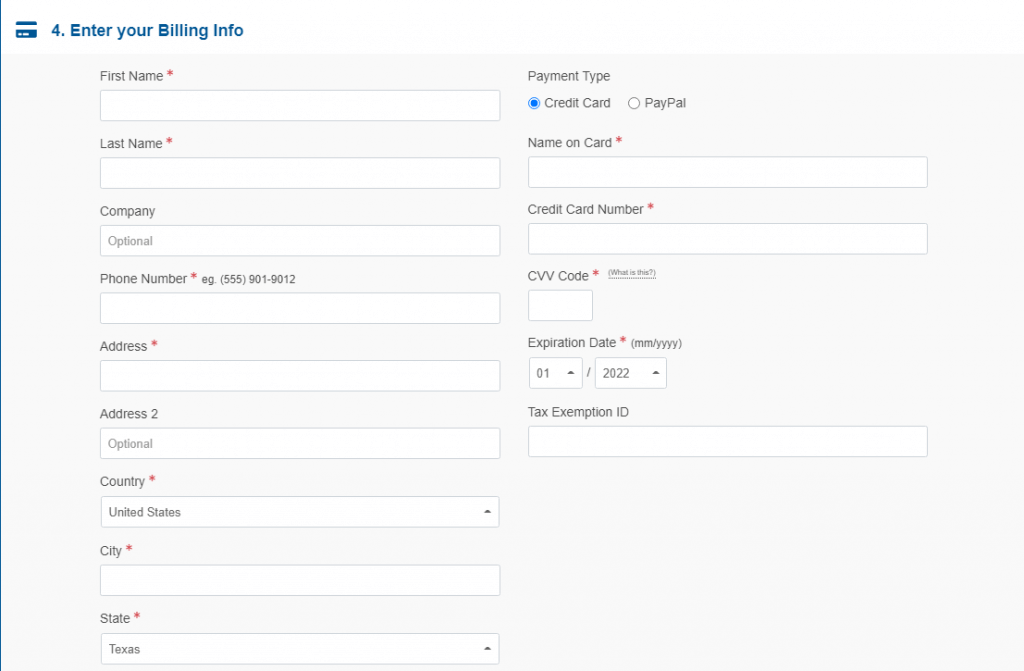Click the Tax Exemption ID field
The width and height of the screenshot is (1024, 671).
click(727, 442)
